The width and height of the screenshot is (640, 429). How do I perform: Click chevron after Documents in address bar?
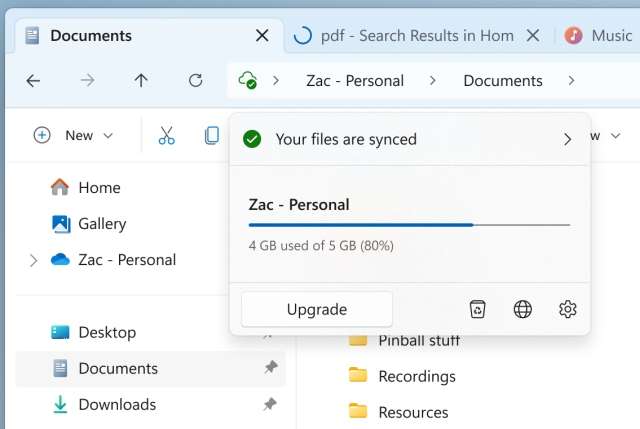pyautogui.click(x=571, y=80)
